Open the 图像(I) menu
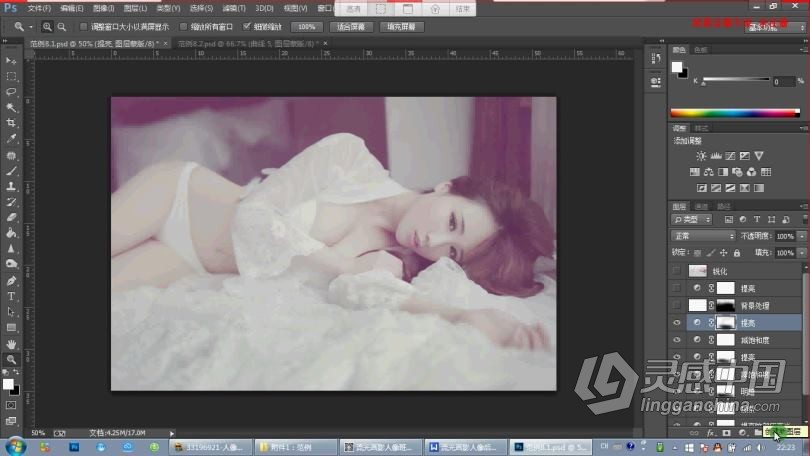 [x=103, y=8]
